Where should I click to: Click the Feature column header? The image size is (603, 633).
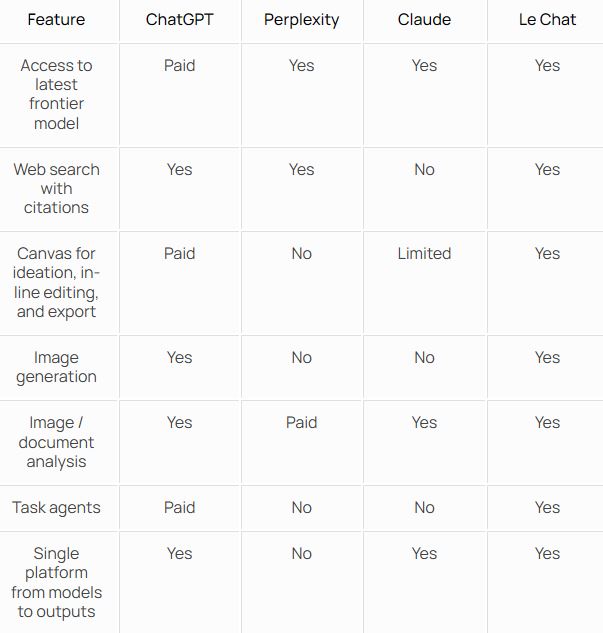coord(56,19)
